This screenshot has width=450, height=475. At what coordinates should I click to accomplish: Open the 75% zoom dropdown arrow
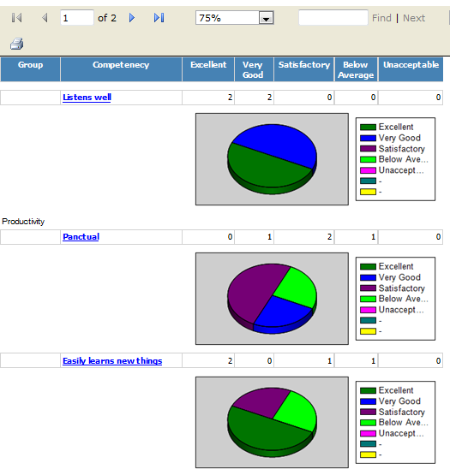[x=266, y=18]
